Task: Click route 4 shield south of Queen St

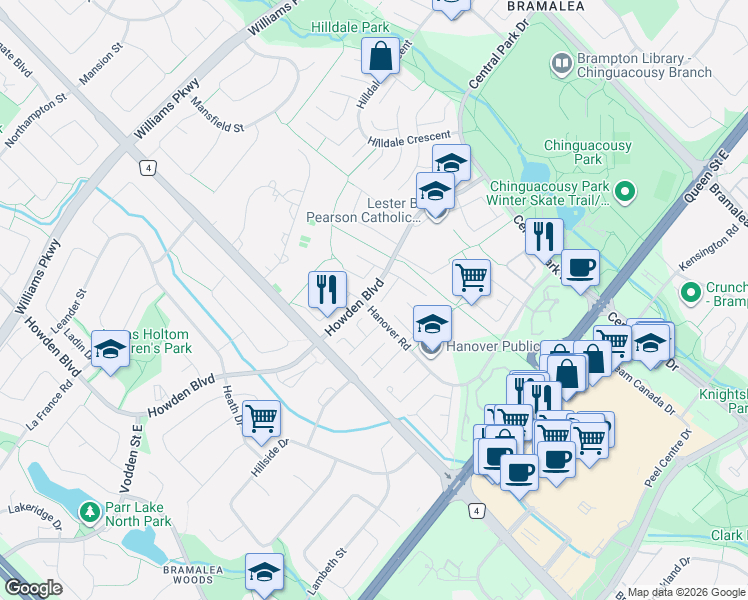Action: pyautogui.click(x=476, y=511)
